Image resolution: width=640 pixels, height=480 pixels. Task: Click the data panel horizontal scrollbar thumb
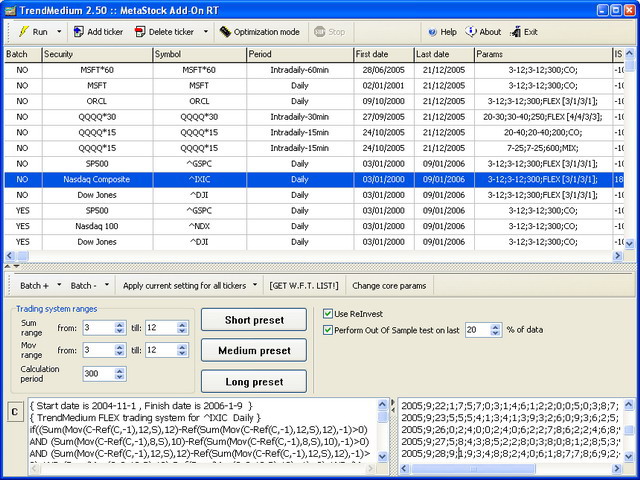click(473, 469)
